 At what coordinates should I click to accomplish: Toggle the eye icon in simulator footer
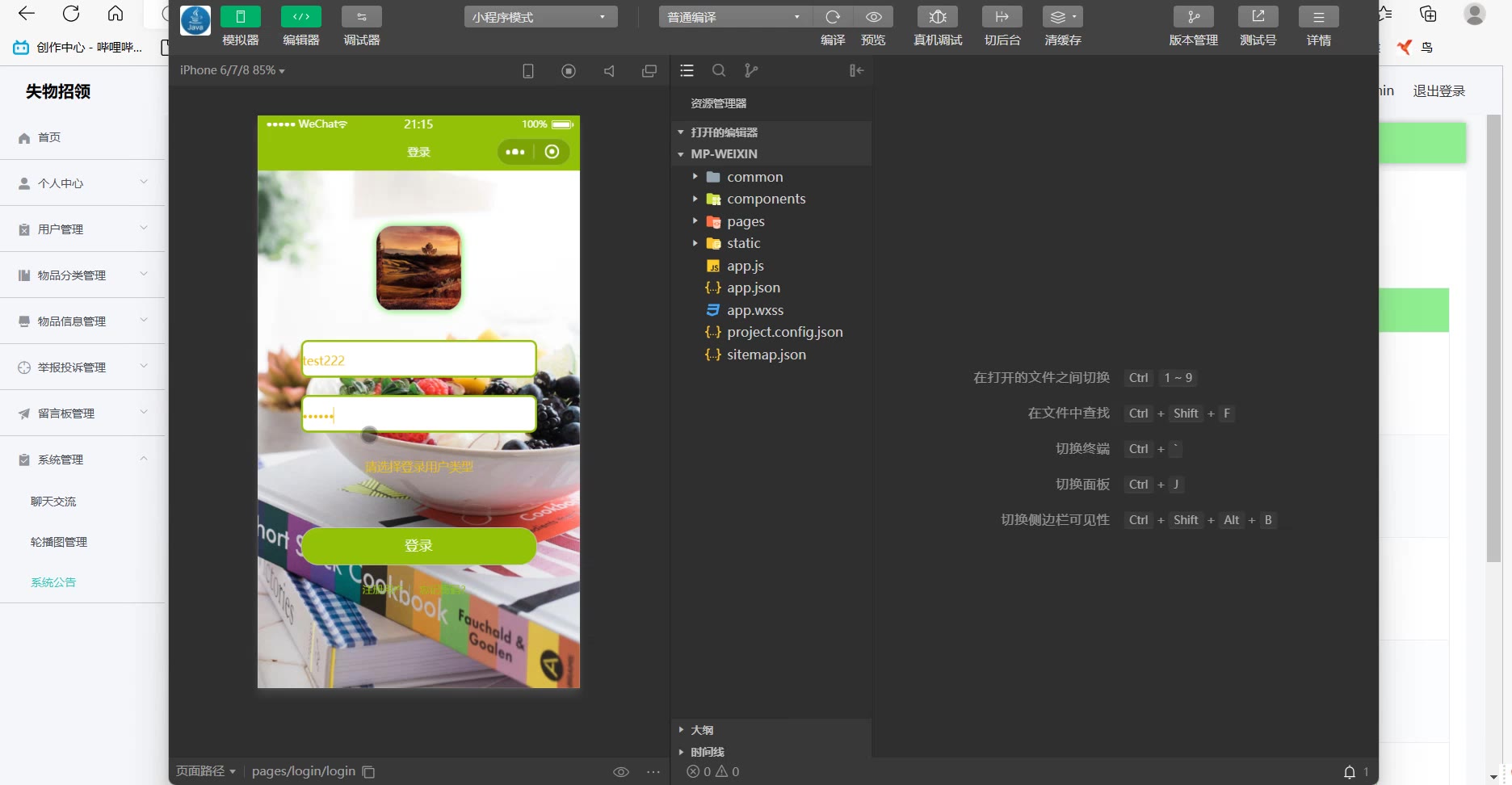point(621,772)
